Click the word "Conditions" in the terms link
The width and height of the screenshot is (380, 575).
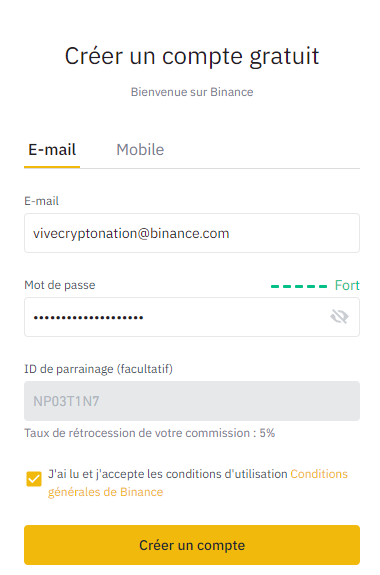point(319,474)
